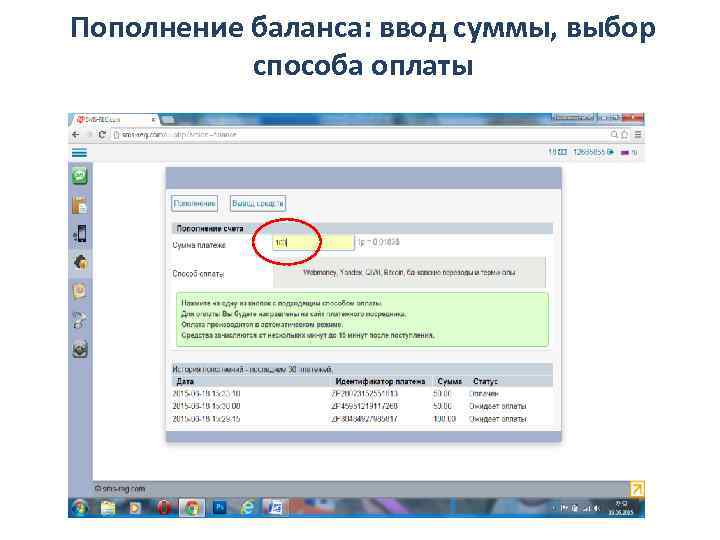
Task: Open the orange documents icon in sidebar
Action: pos(80,205)
